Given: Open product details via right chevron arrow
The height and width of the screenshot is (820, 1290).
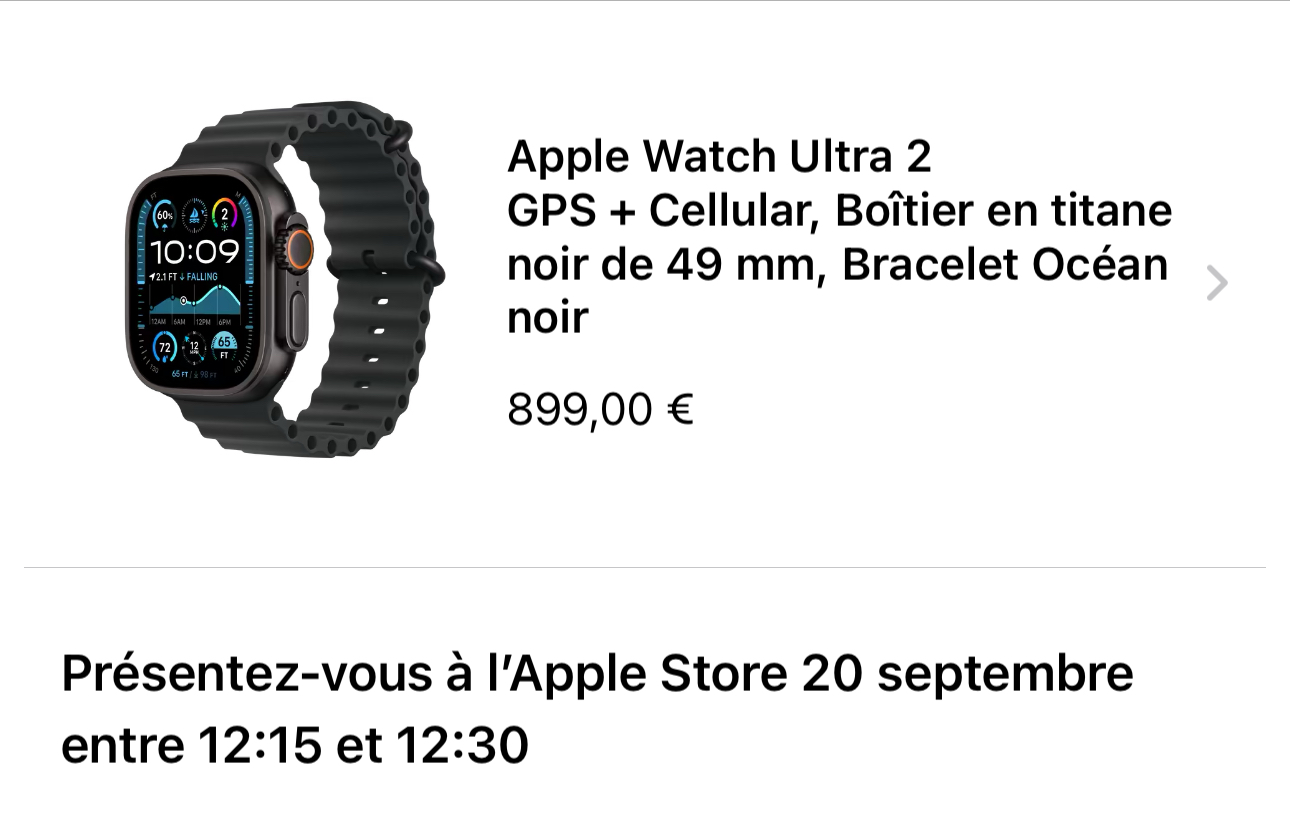Looking at the screenshot, I should pyautogui.click(x=1216, y=284).
